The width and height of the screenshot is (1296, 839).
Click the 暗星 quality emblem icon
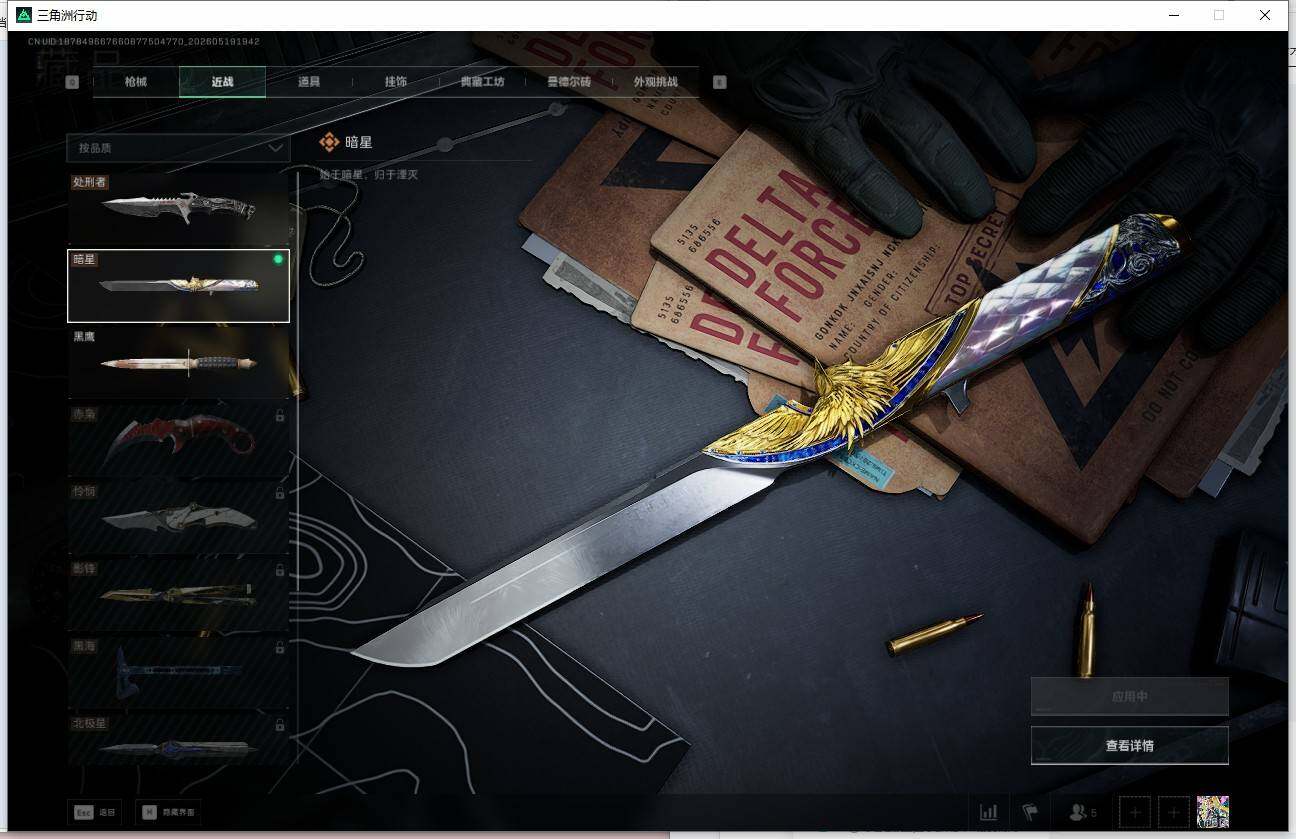(330, 142)
